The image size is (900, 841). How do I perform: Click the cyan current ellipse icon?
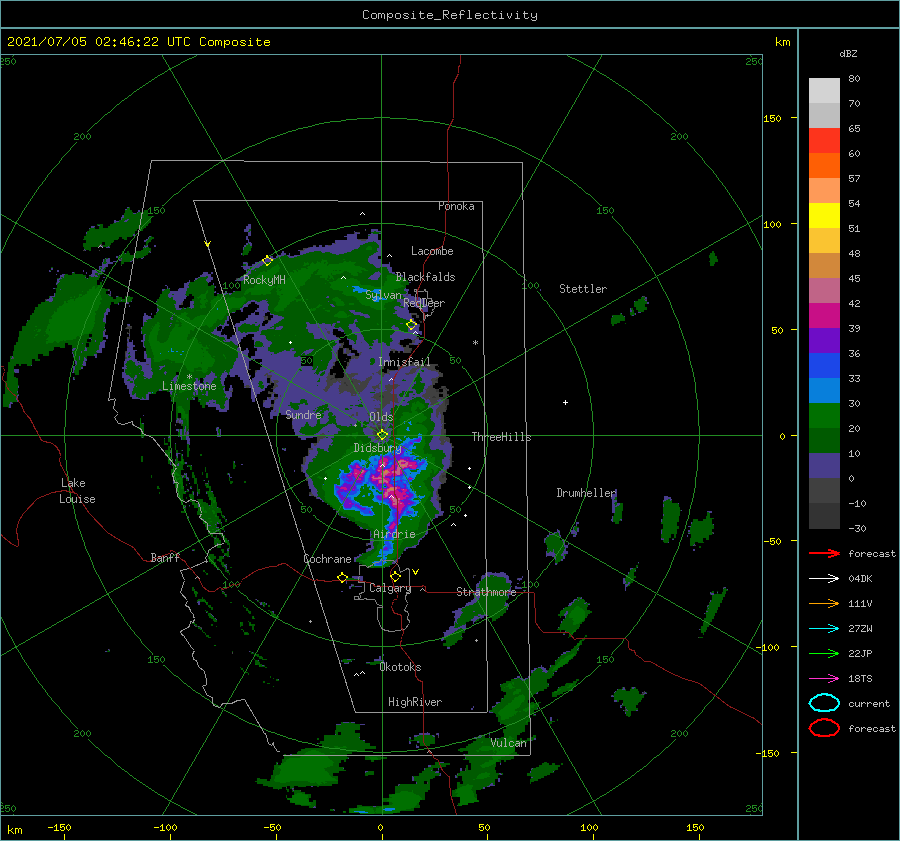click(x=824, y=703)
